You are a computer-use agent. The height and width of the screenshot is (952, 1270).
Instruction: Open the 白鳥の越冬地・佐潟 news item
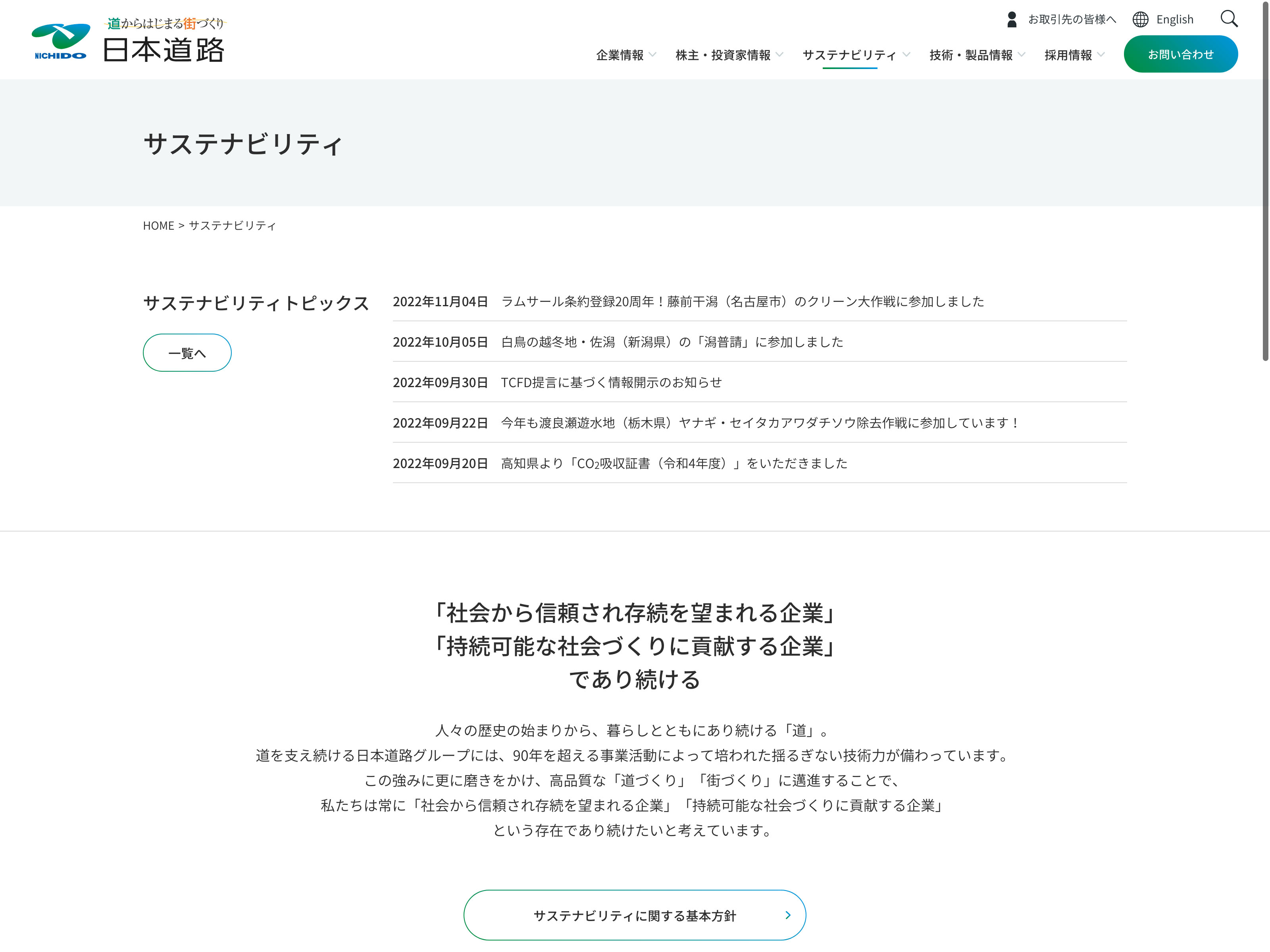pyautogui.click(x=672, y=343)
